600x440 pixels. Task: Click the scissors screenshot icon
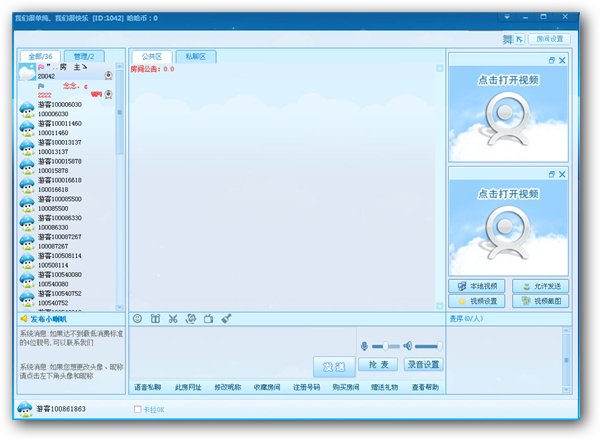[x=173, y=319]
